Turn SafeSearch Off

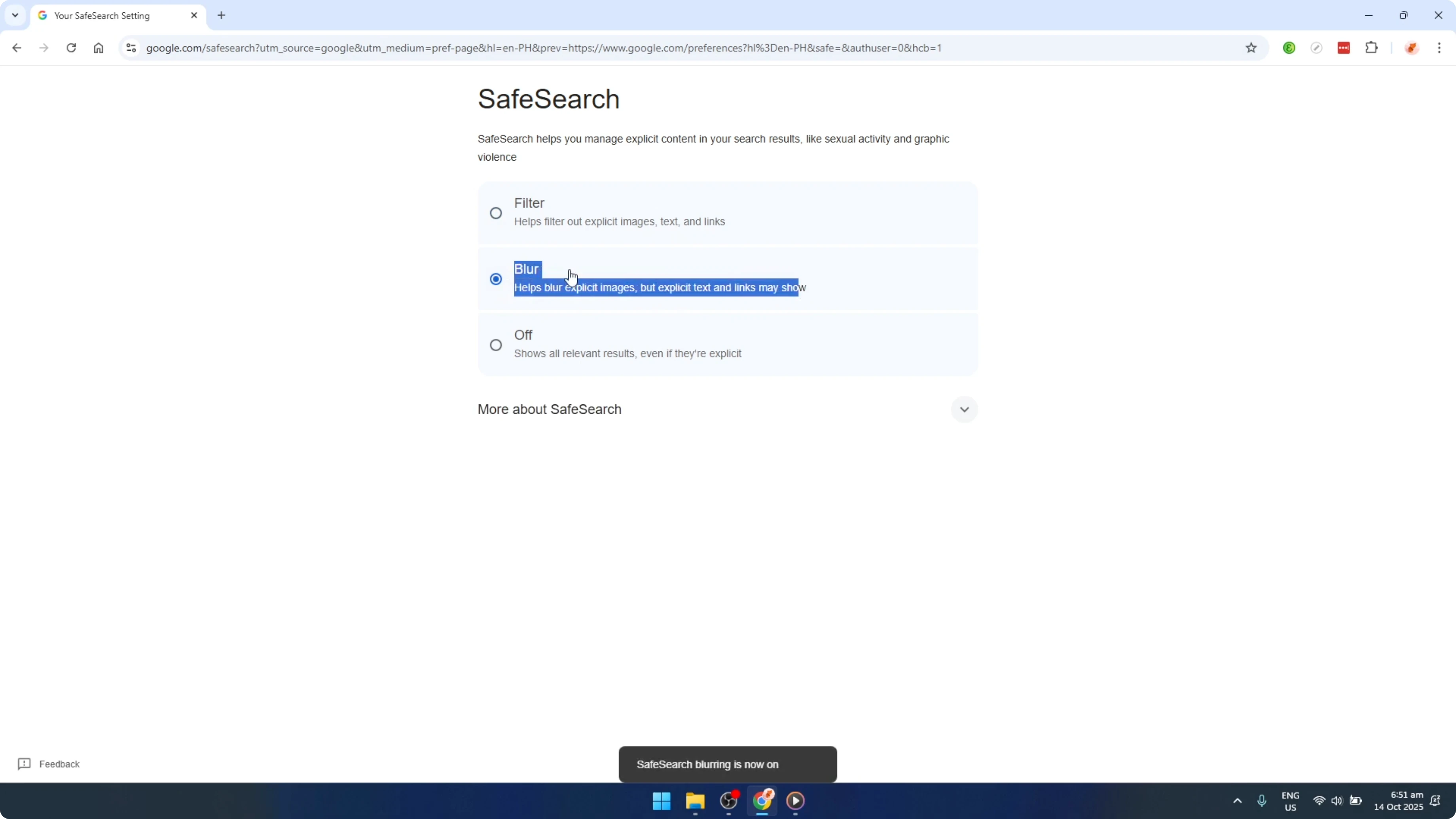click(x=496, y=344)
